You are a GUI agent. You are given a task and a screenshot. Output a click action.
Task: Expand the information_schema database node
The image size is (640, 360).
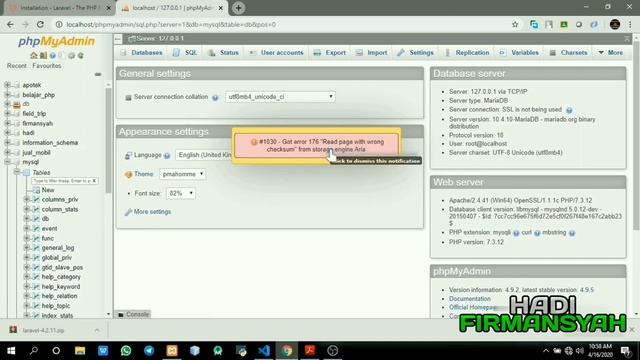pos(7,142)
